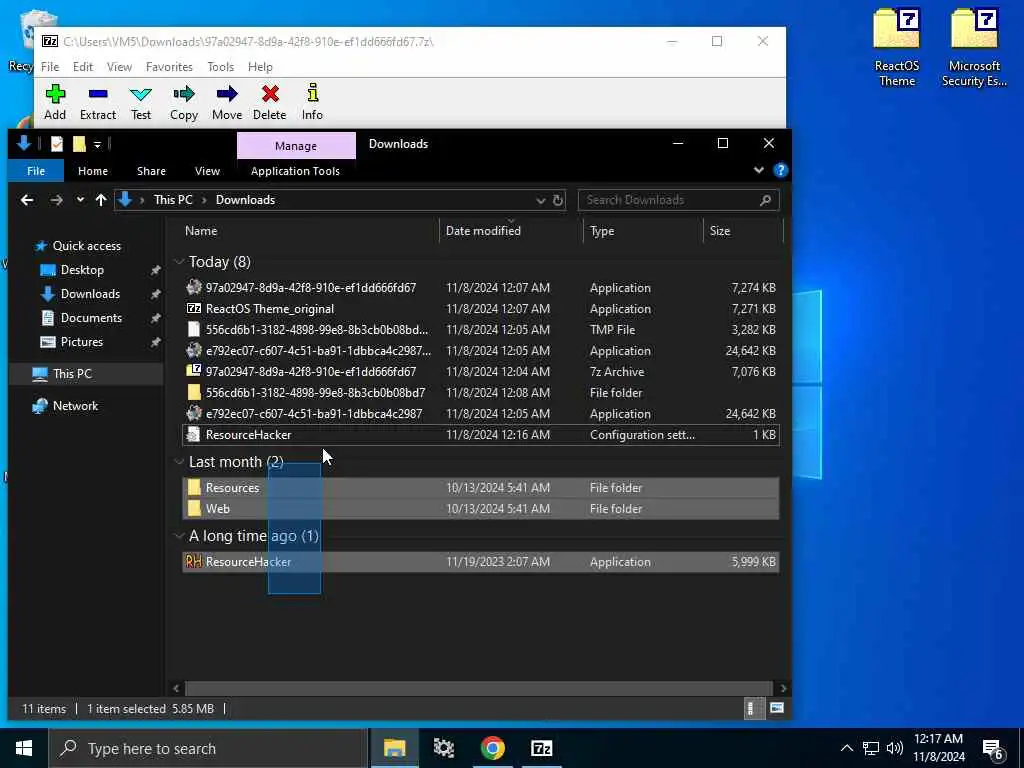Open the Explorer View ribbon tab
This screenshot has width=1024, height=768.
point(207,171)
